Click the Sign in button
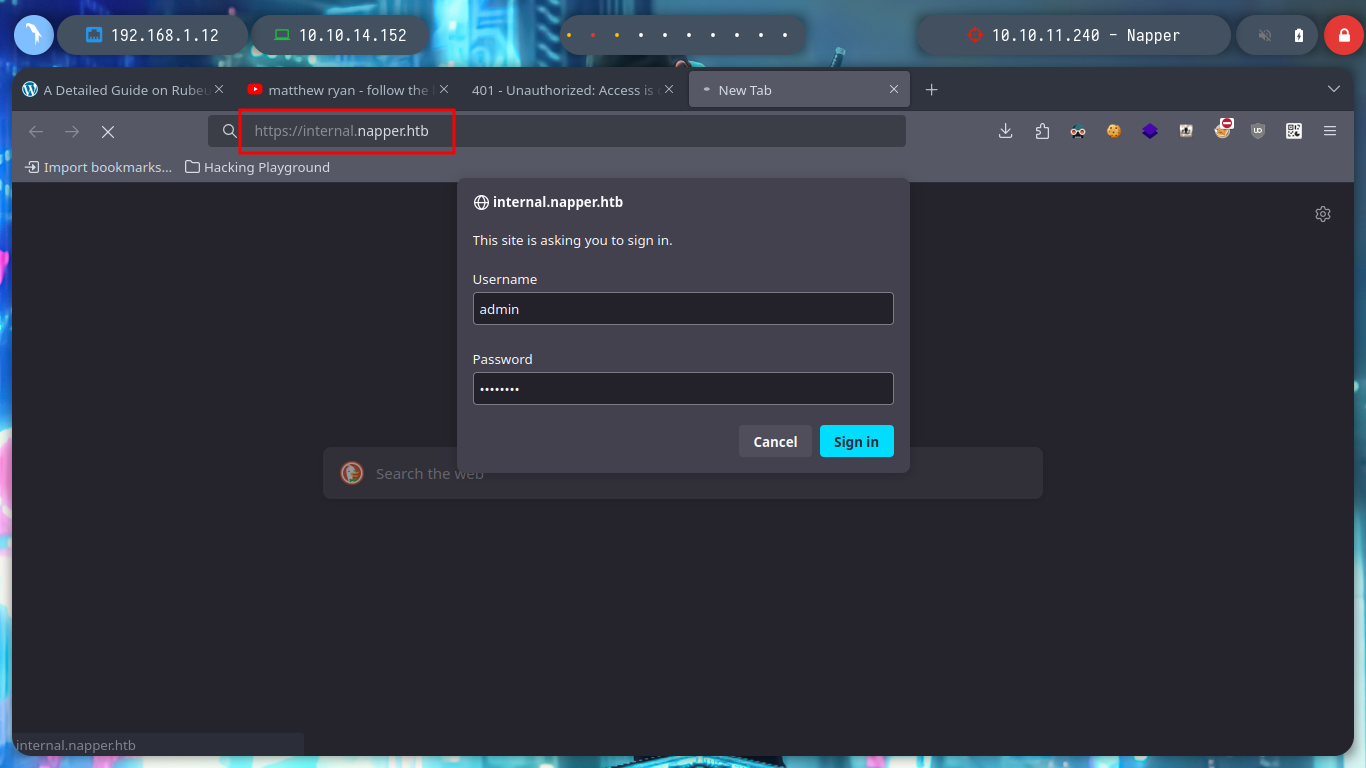The image size is (1366, 768). point(856,441)
